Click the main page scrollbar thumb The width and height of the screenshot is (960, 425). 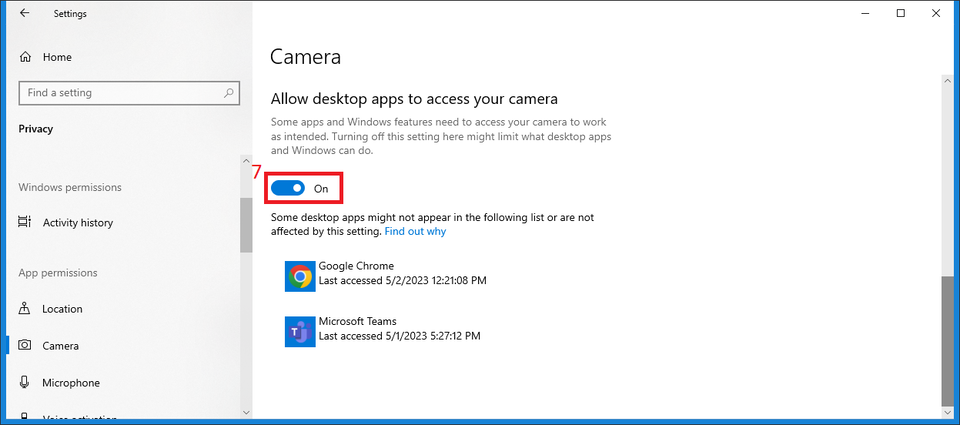[946, 340]
